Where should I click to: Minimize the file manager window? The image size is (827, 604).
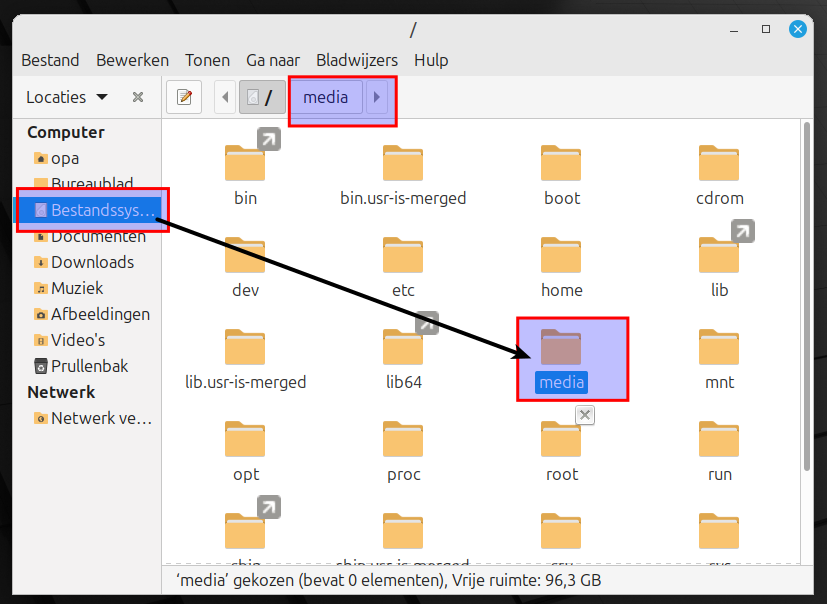pos(734,30)
